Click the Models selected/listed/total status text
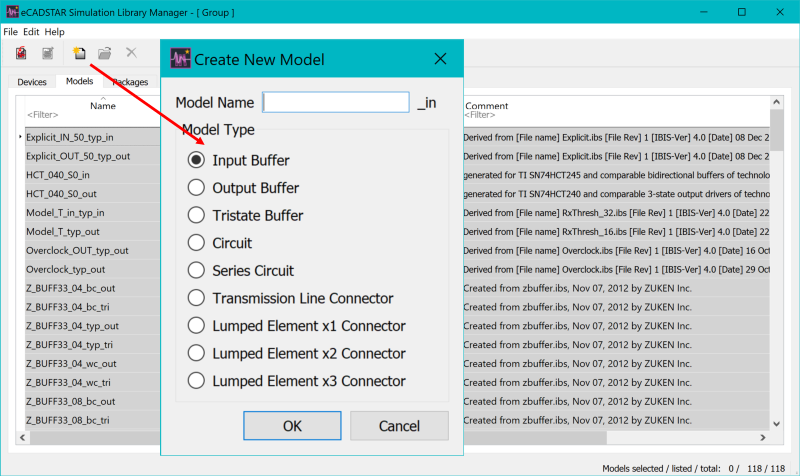 click(x=693, y=468)
